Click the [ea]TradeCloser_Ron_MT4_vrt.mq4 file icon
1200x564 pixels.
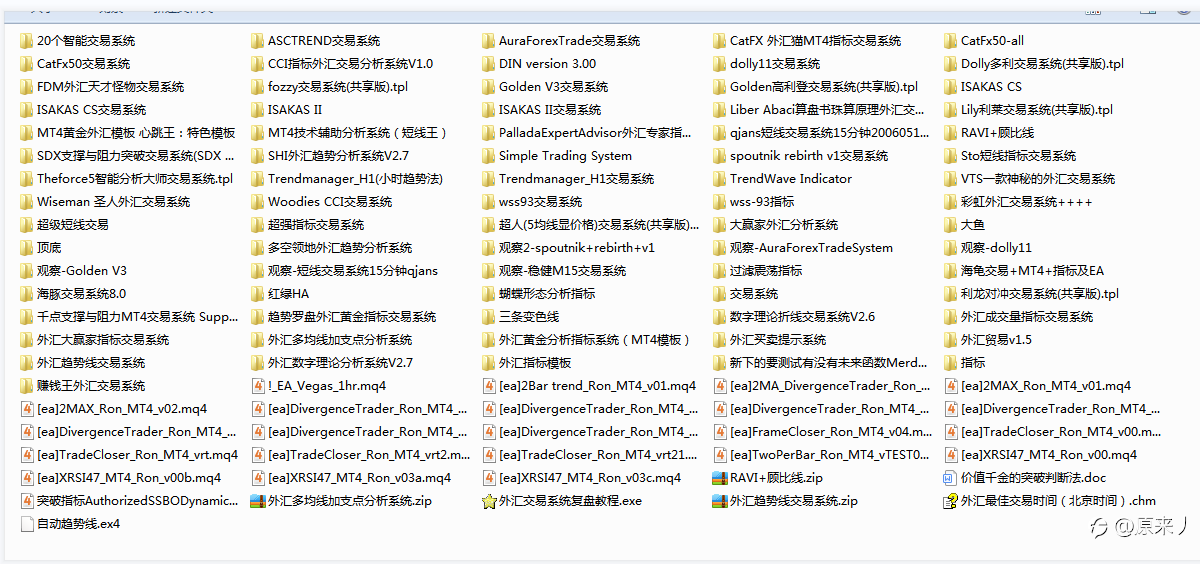27,455
